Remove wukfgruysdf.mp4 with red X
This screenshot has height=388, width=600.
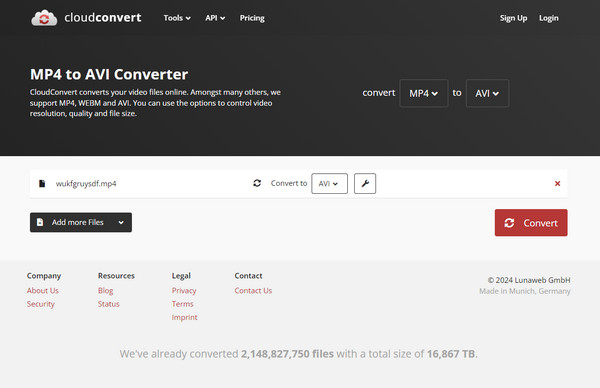tap(557, 184)
